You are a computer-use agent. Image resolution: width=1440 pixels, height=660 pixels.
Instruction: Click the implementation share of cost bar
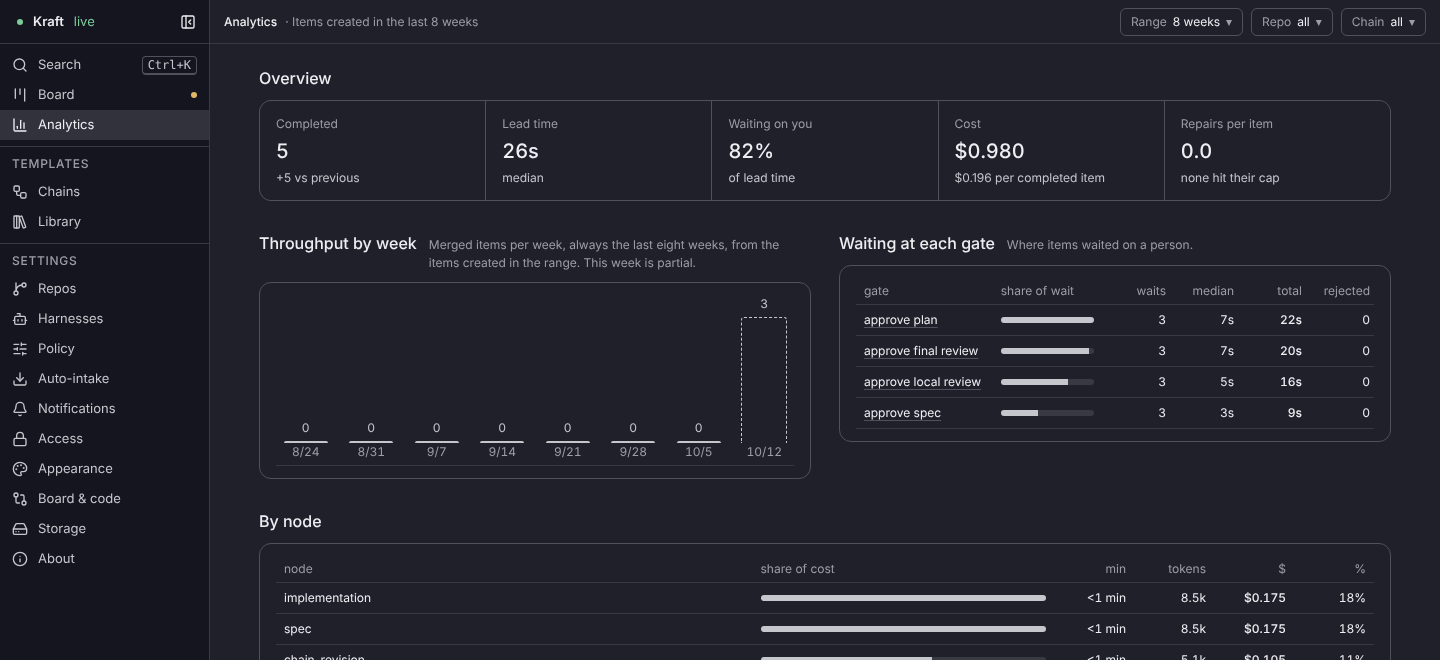tap(903, 598)
